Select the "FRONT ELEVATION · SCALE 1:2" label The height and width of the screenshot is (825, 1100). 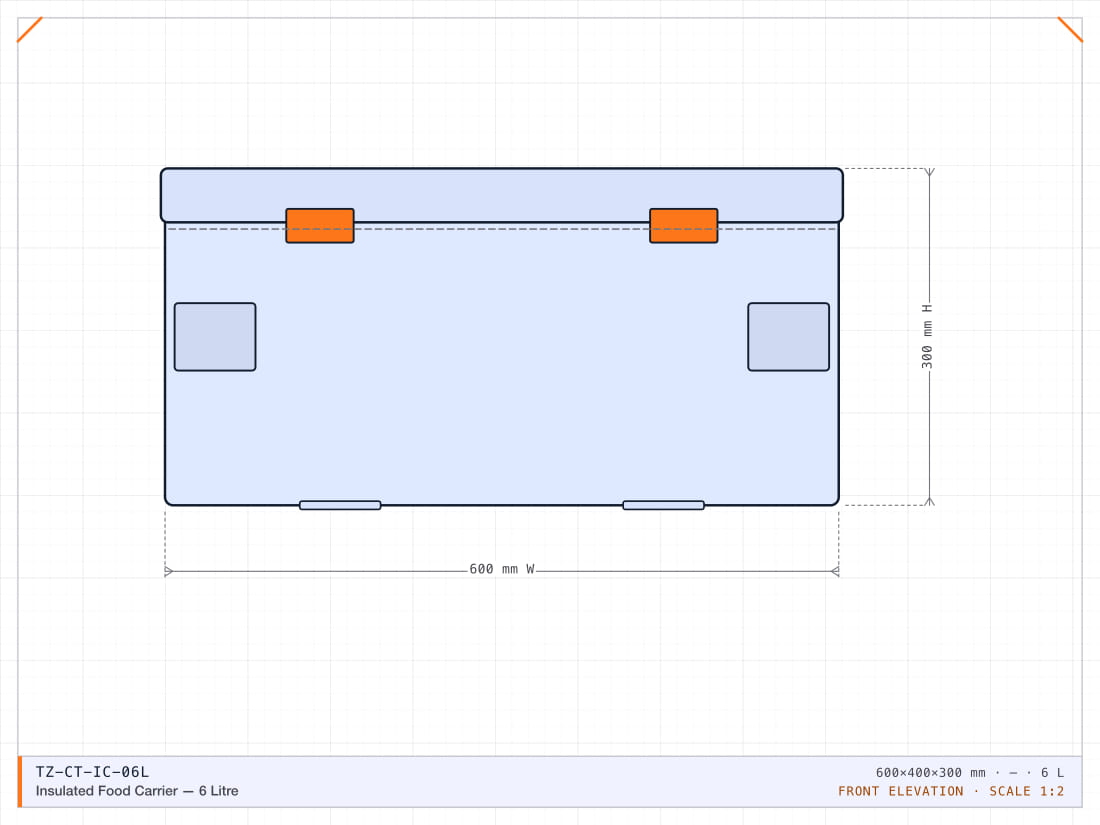pyautogui.click(x=951, y=791)
